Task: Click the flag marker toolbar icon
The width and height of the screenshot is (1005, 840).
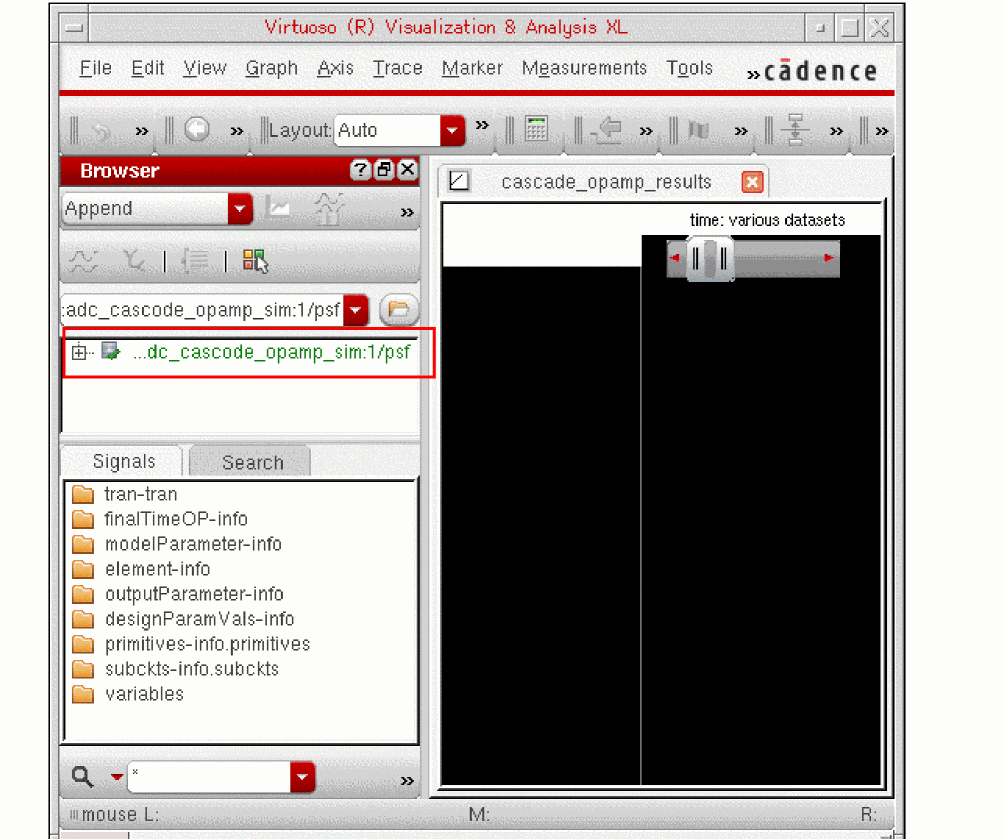Action: click(x=699, y=130)
